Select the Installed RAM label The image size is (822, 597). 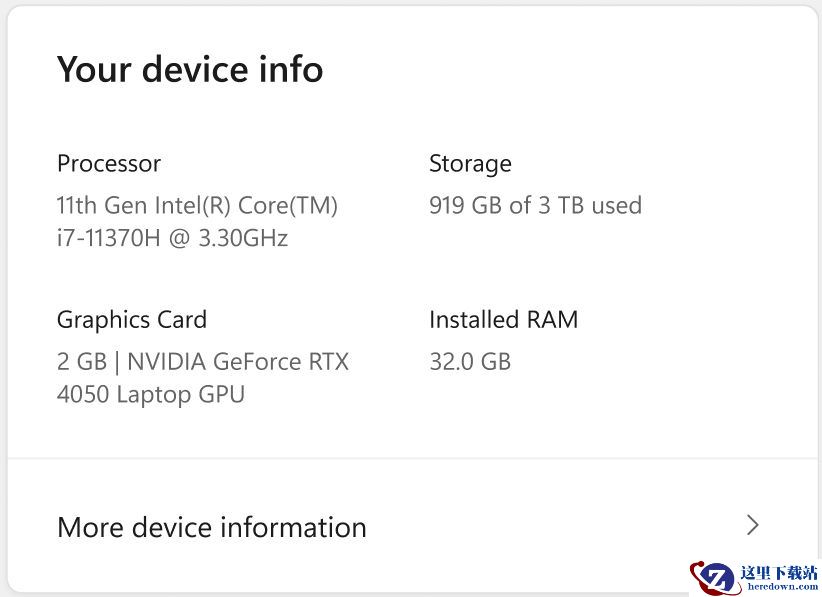[503, 320]
